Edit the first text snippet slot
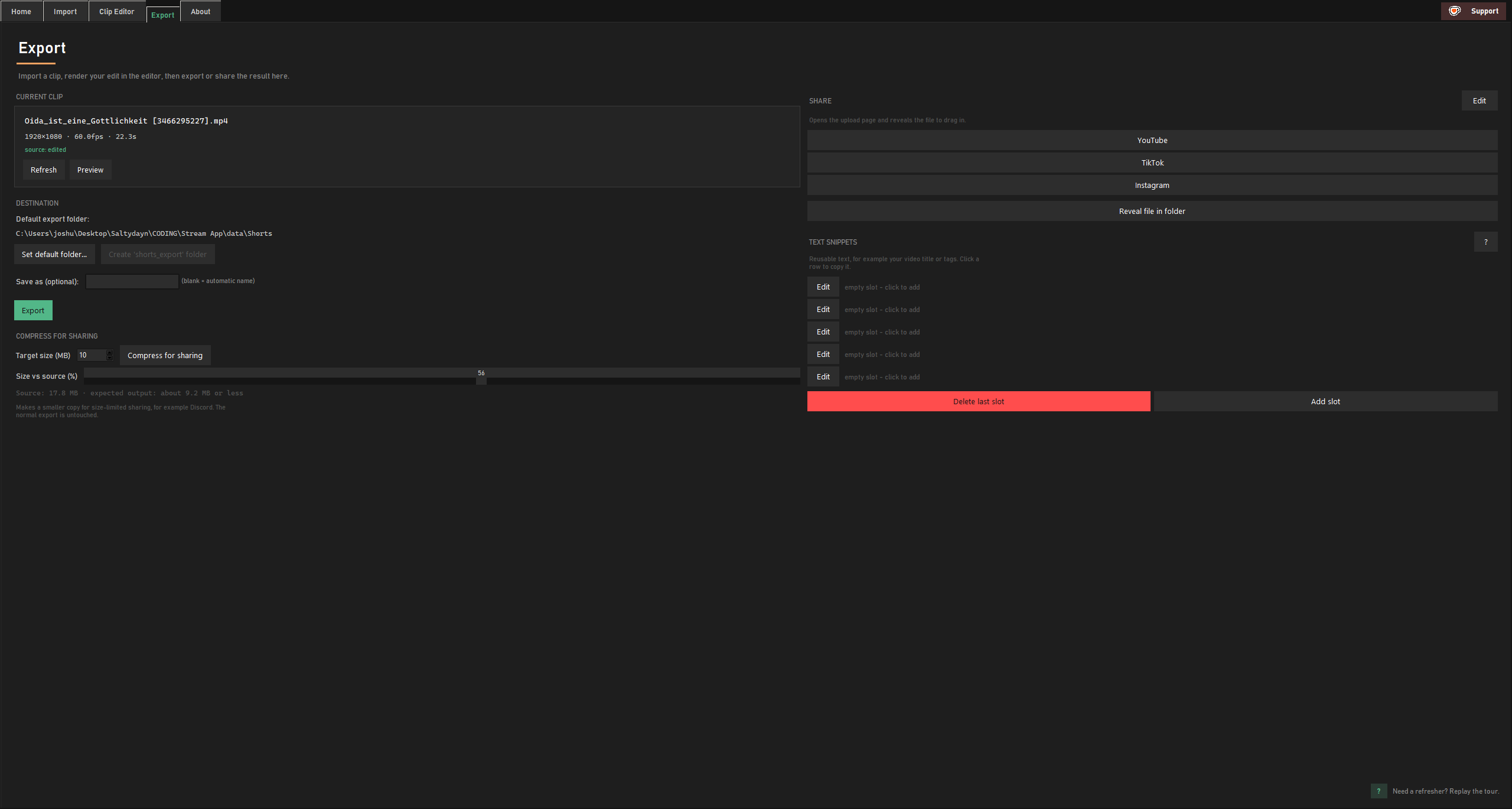Image resolution: width=1512 pixels, height=809 pixels. pos(823,287)
